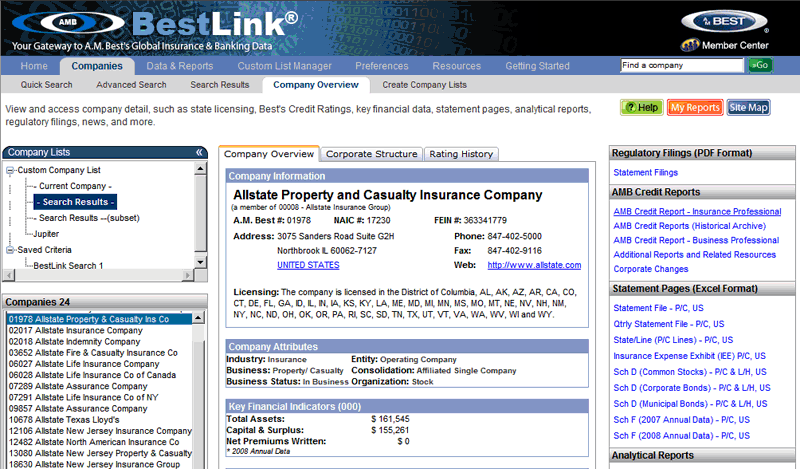Open the Resources menu
800x469 pixels.
click(457, 66)
